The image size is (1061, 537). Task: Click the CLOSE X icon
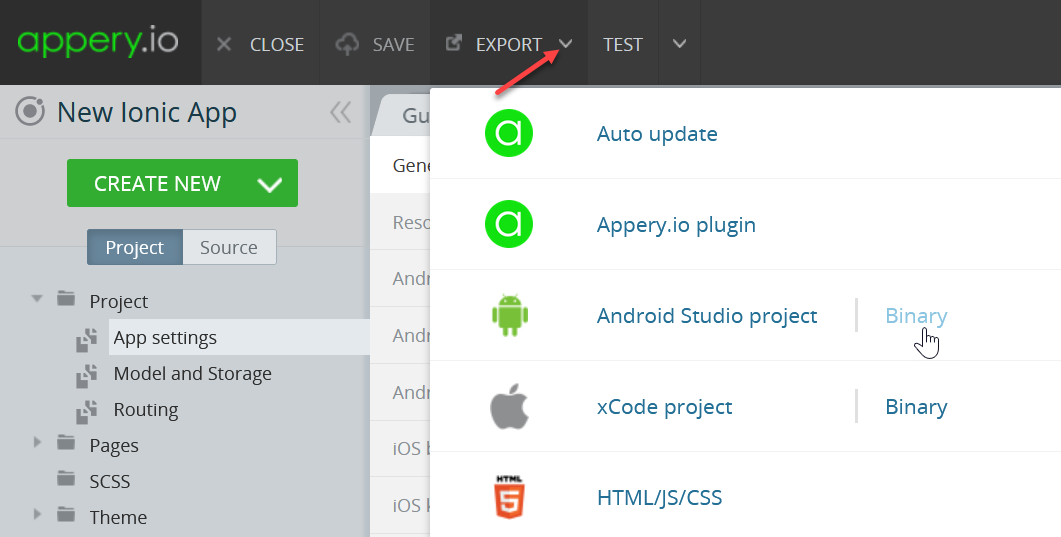(x=224, y=45)
